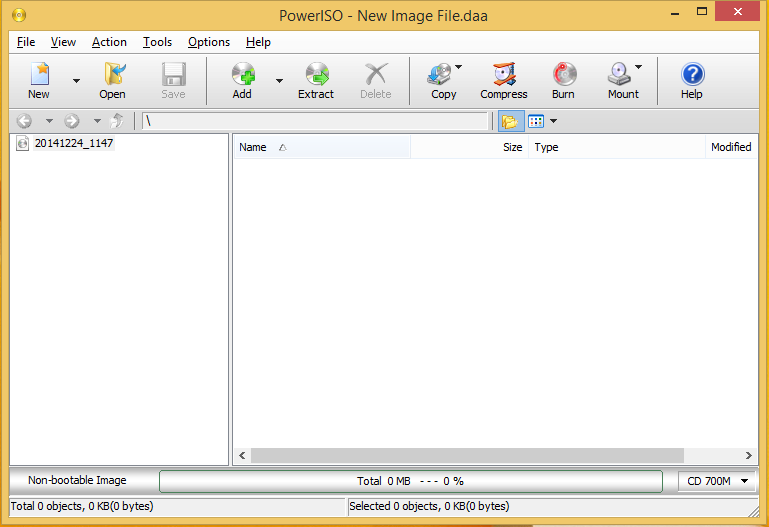Image resolution: width=769 pixels, height=527 pixels.
Task: Expand the view mode dropdown arrow
Action: tap(553, 121)
